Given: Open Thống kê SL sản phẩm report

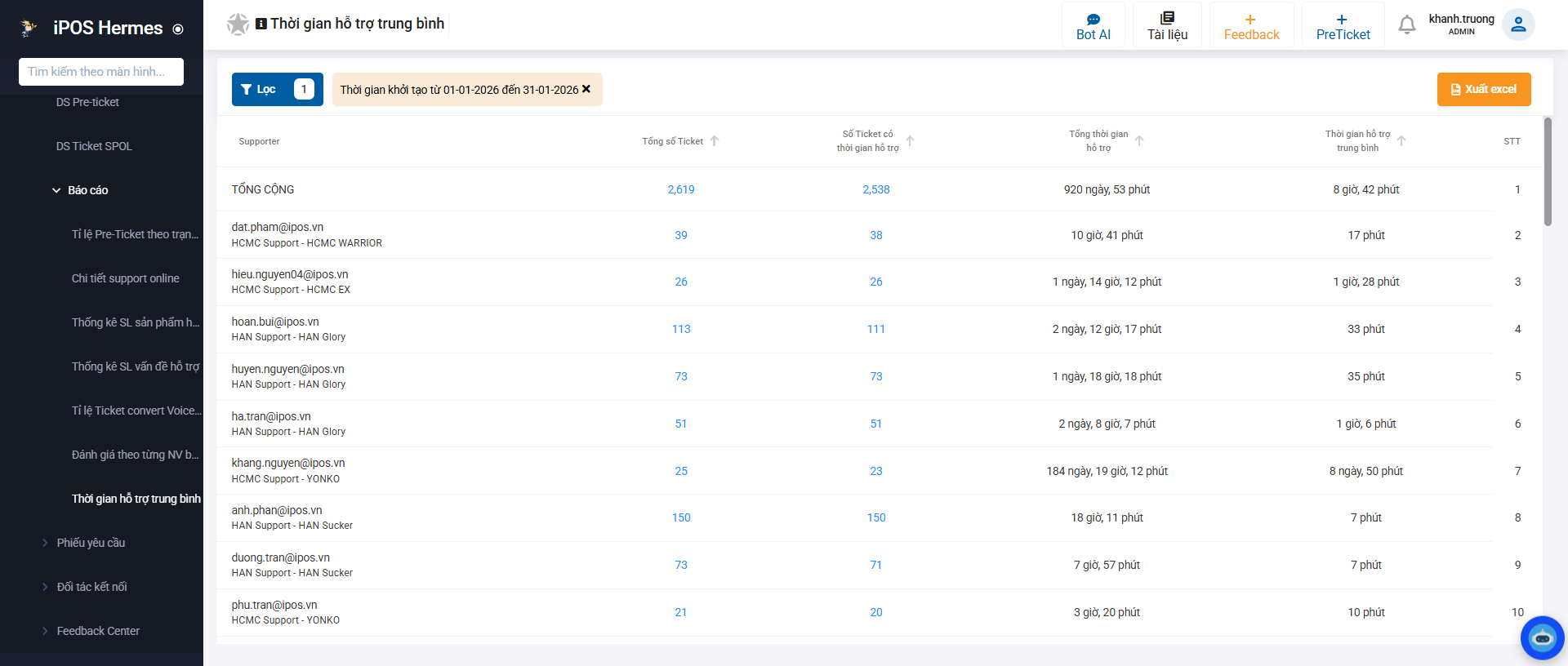Looking at the screenshot, I should coord(135,322).
